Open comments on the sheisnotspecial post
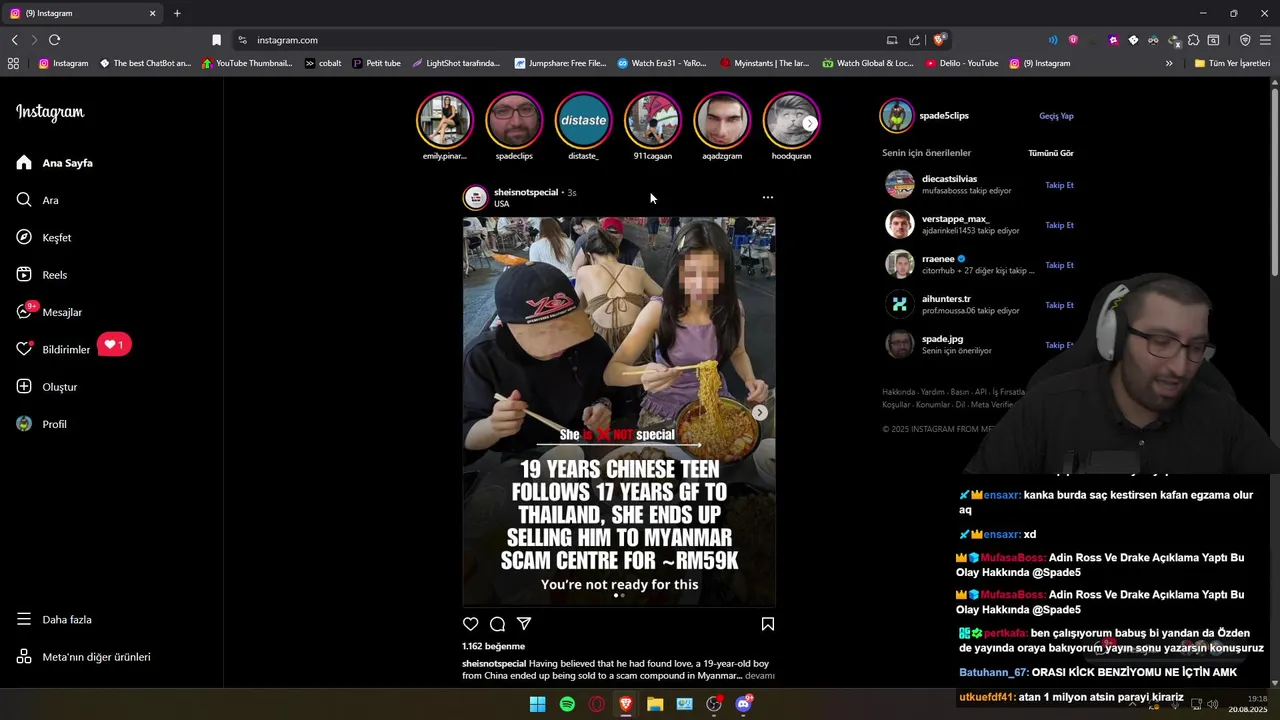Image resolution: width=1280 pixels, height=720 pixels. tap(497, 624)
